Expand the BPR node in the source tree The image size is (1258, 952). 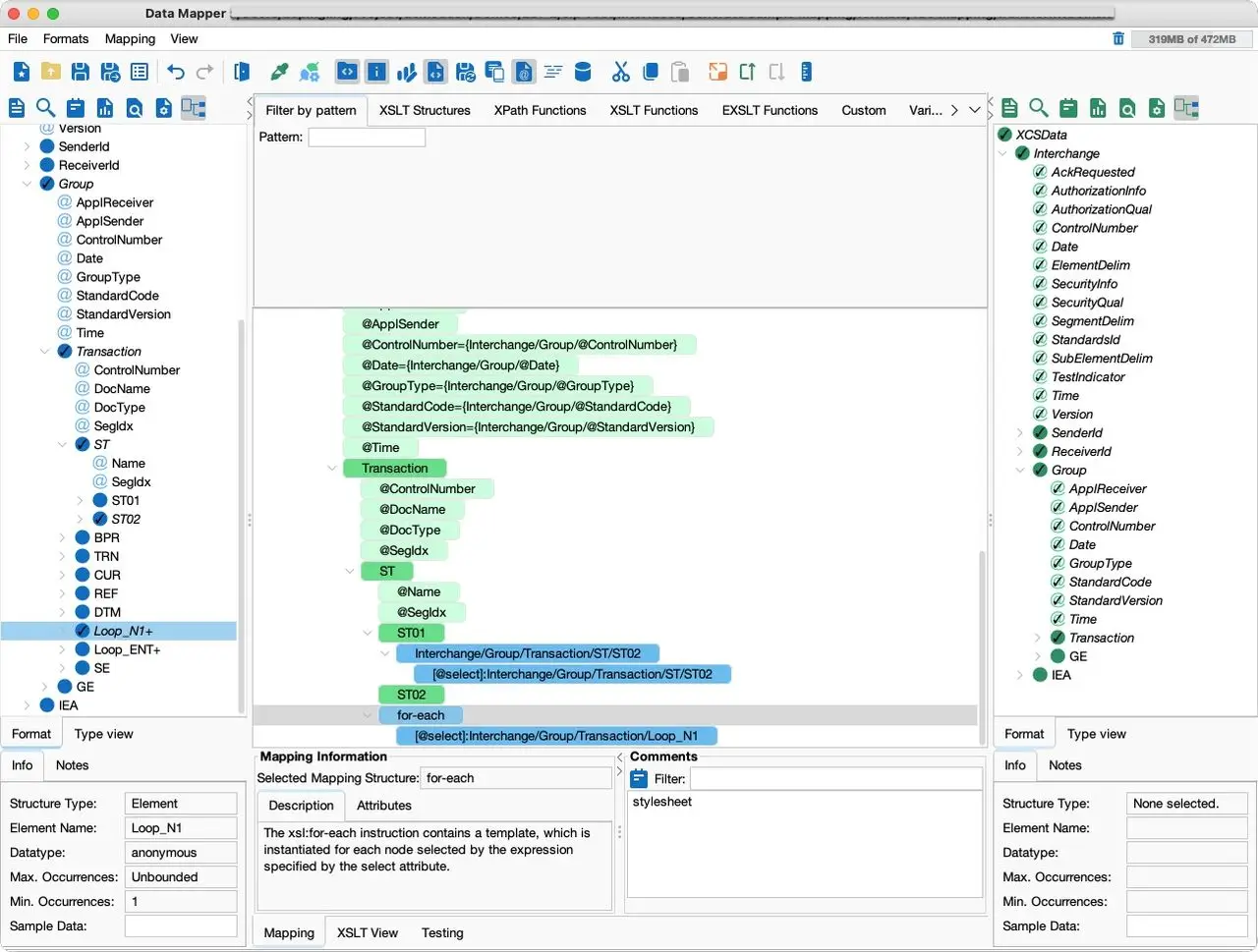coord(62,538)
